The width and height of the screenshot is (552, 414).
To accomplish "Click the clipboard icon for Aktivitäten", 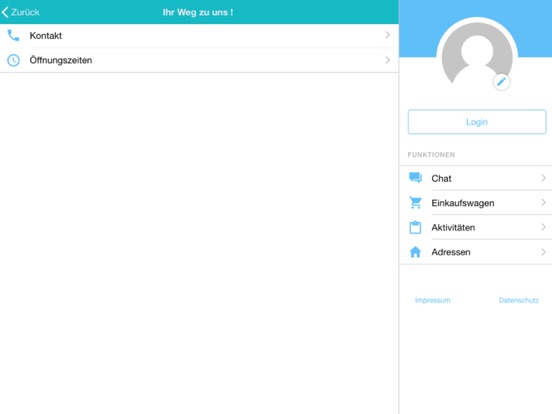I will click(415, 227).
